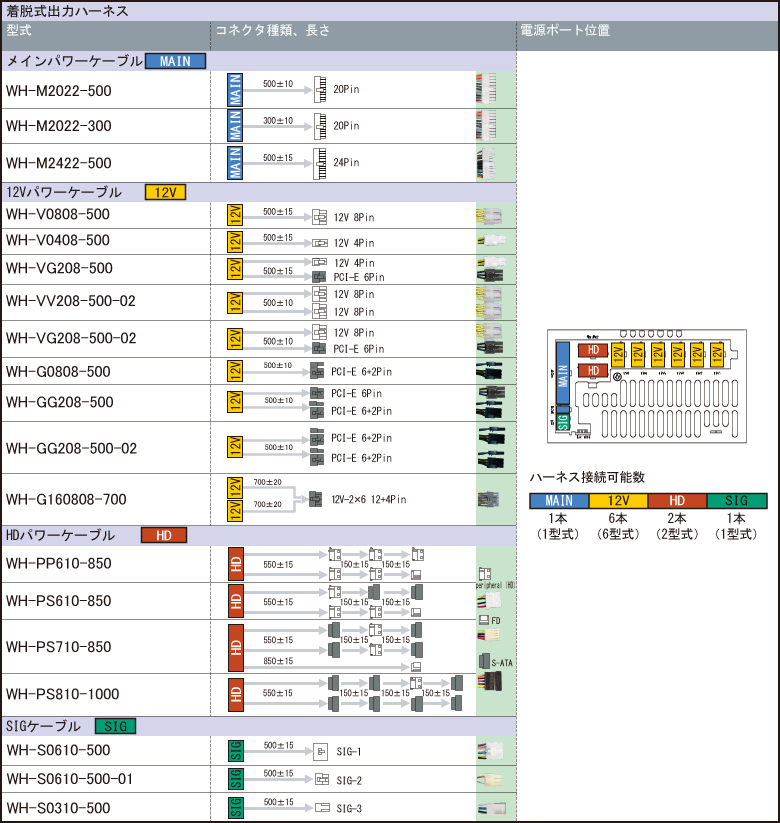The image size is (780, 823).
Task: Click the 24Pin connector icon in WH-M2422-500 row
Action: (x=320, y=162)
